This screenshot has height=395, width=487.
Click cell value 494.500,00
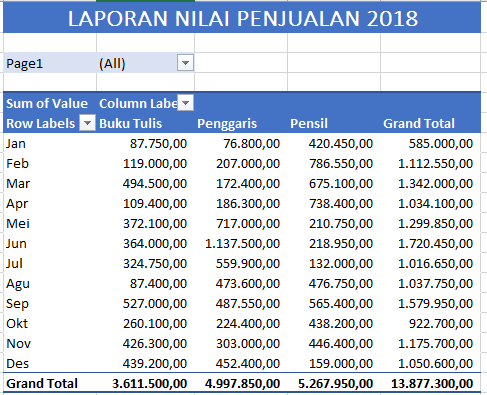pos(155,184)
